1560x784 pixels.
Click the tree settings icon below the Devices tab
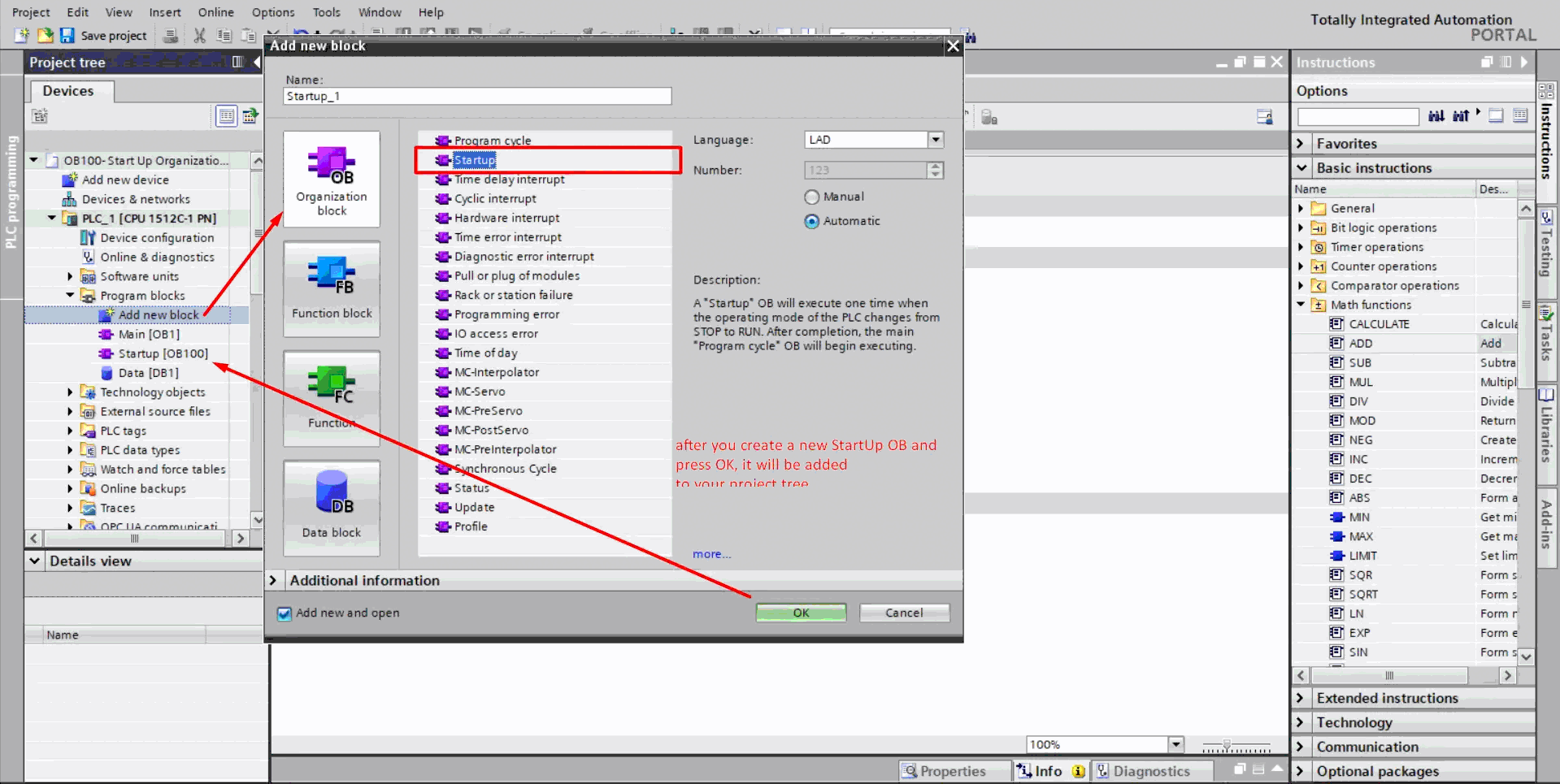[39, 116]
